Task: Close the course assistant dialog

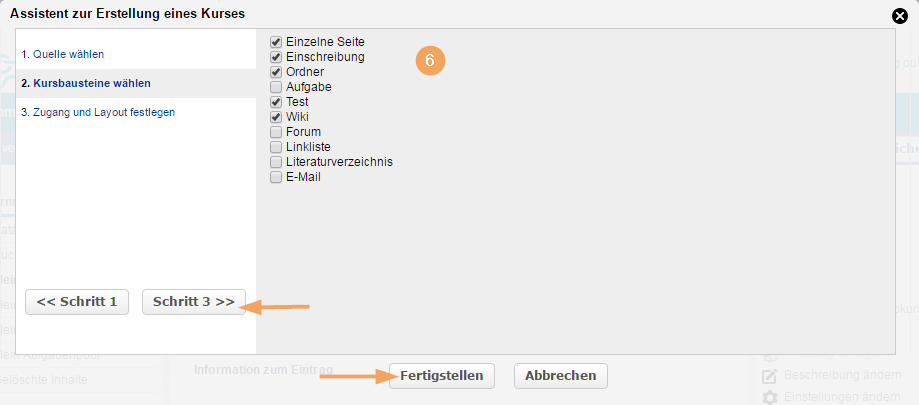Action: [x=900, y=15]
